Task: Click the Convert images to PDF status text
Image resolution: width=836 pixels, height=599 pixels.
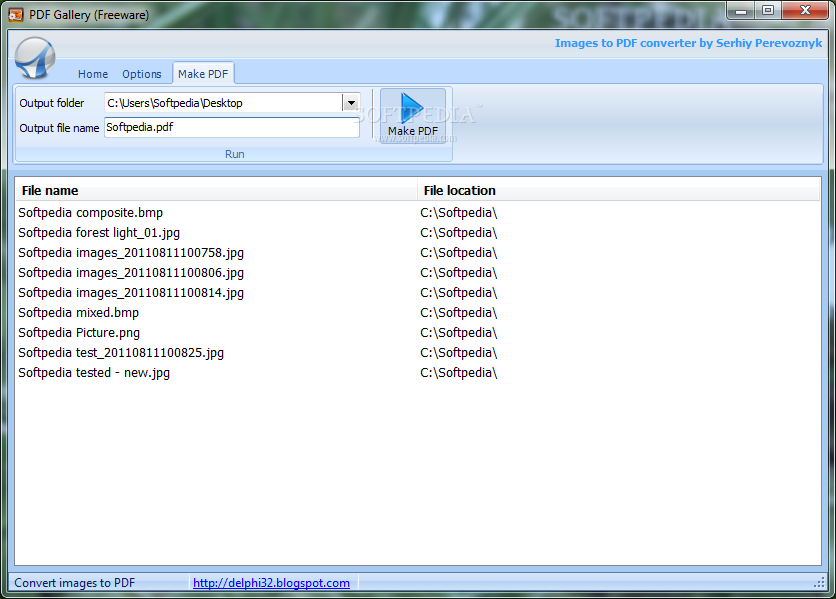Action: (75, 583)
